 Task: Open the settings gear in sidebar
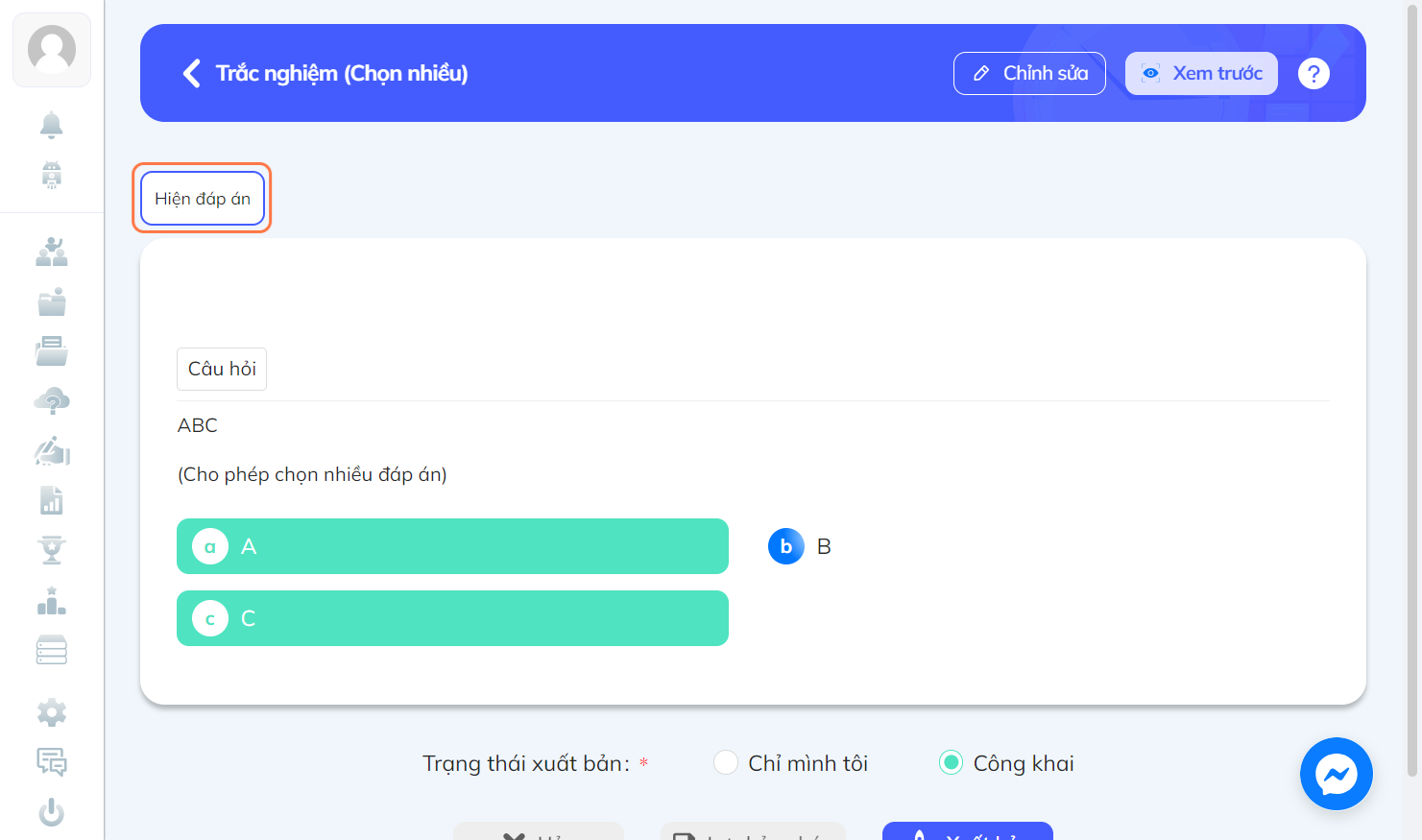[52, 712]
